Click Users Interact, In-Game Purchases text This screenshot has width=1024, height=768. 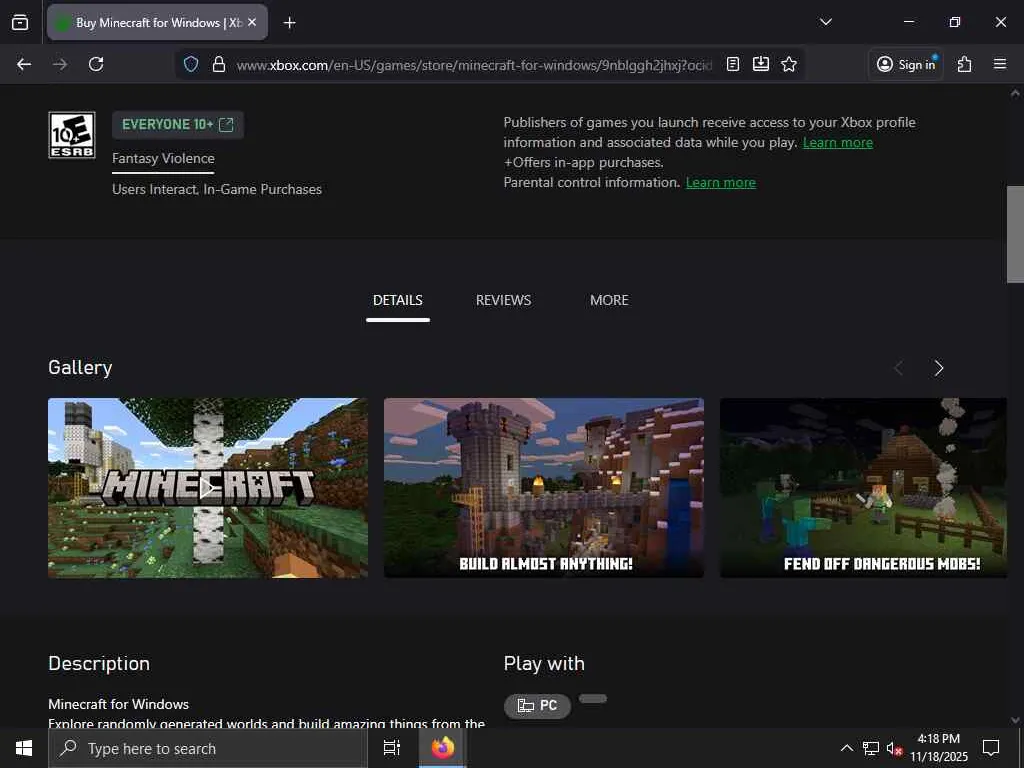217,189
